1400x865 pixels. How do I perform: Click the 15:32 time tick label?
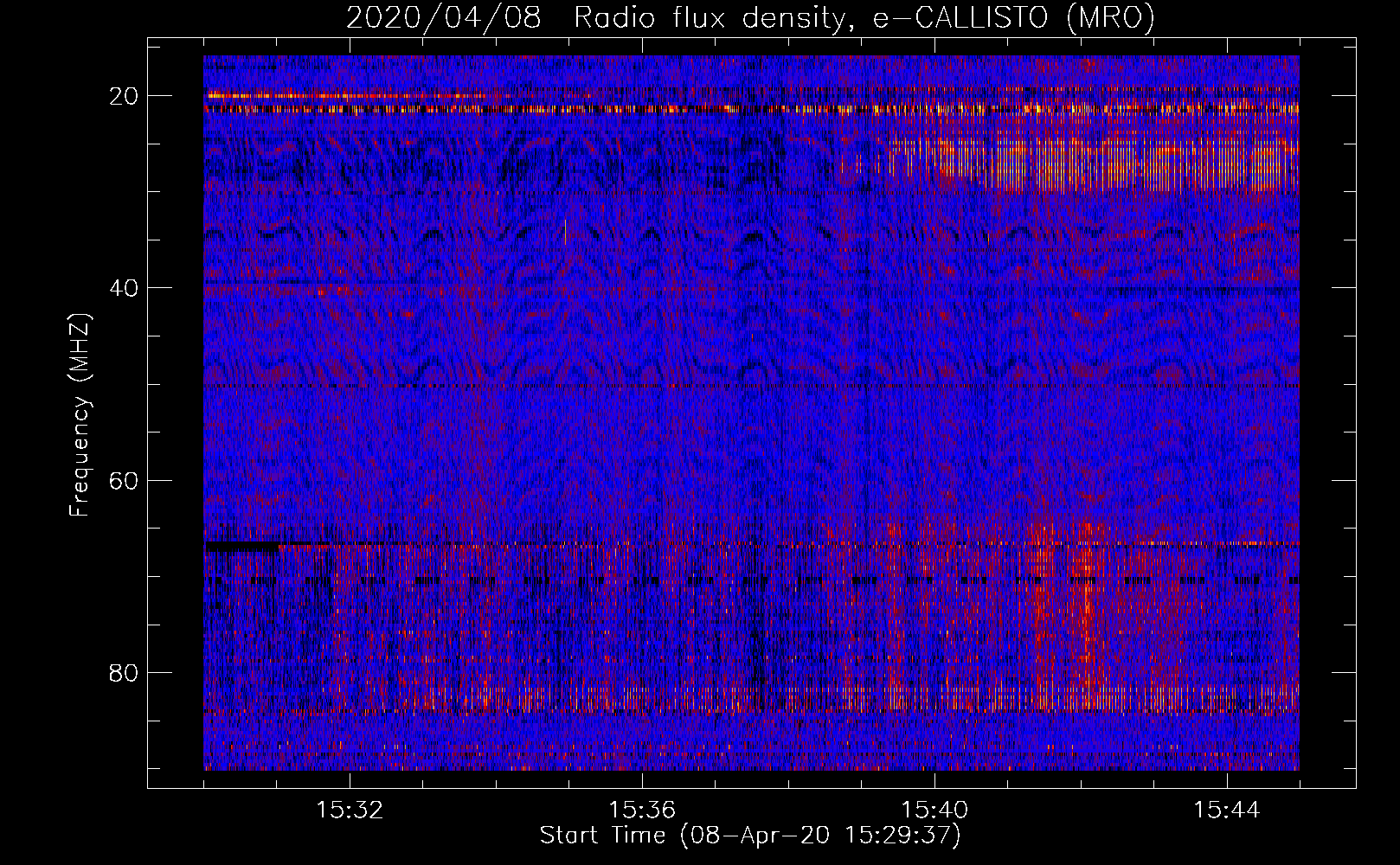[x=350, y=811]
